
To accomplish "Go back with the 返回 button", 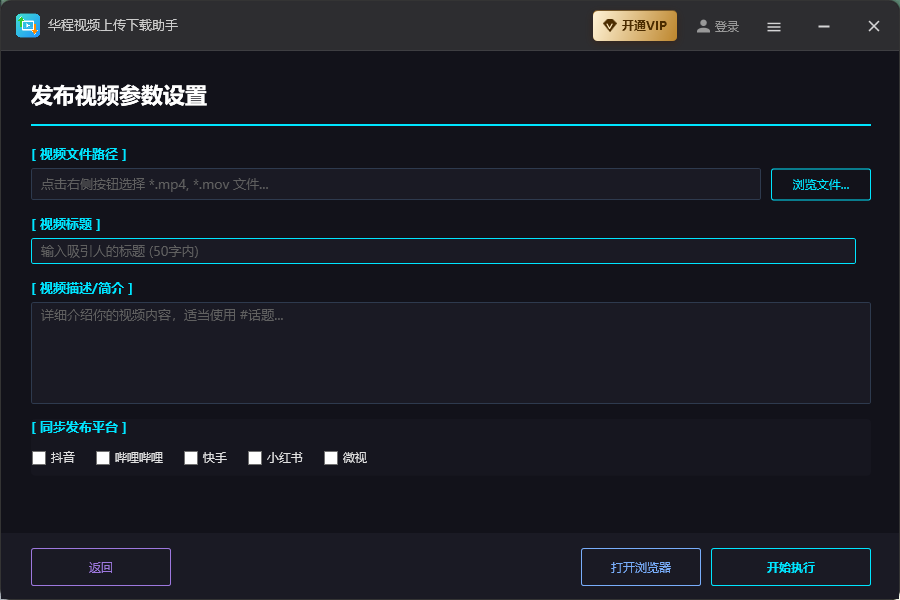I will [101, 567].
